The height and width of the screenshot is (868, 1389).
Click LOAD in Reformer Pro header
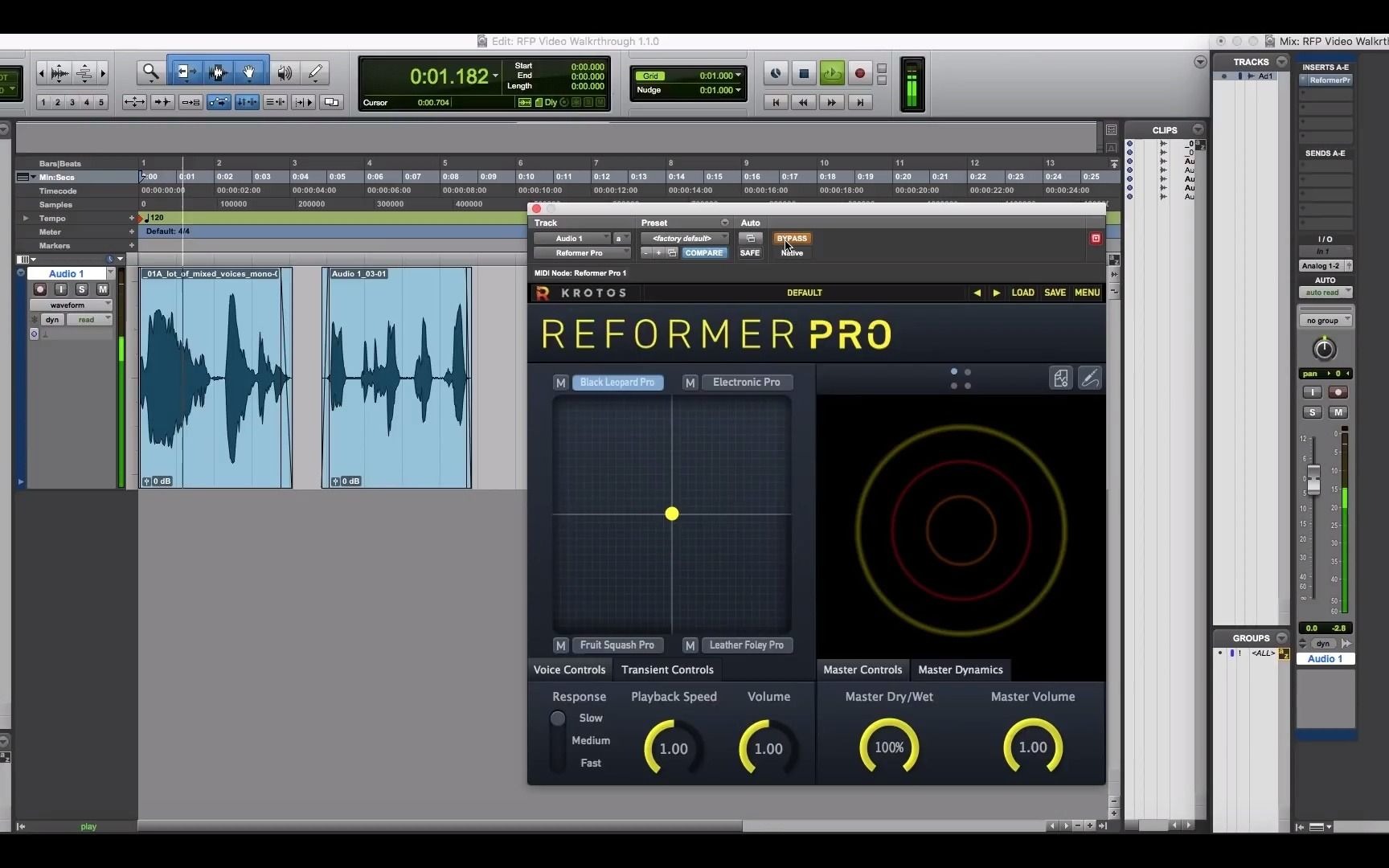1022,293
